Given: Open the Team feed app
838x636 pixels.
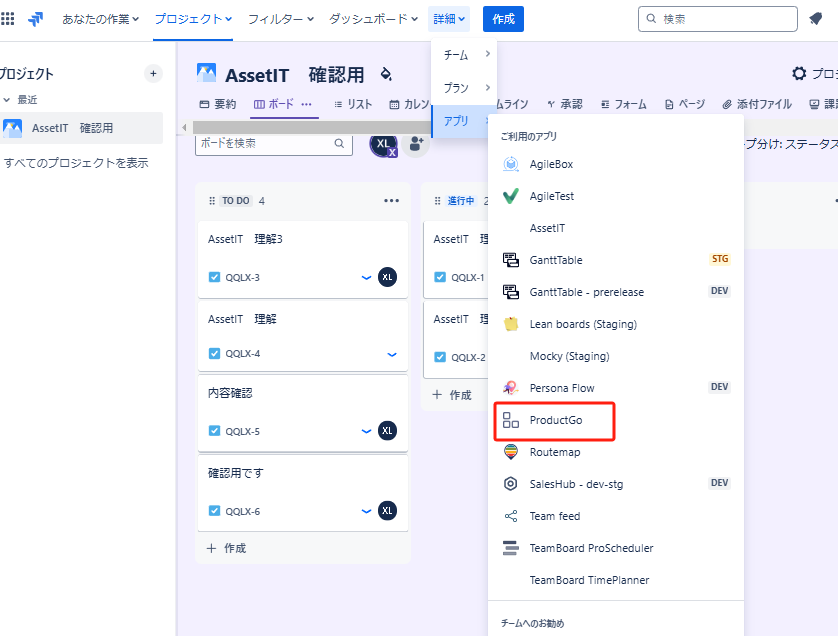Looking at the screenshot, I should 554,516.
